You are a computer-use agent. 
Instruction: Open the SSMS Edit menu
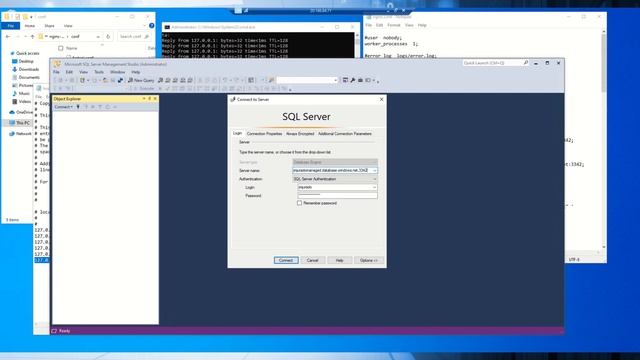point(69,72)
